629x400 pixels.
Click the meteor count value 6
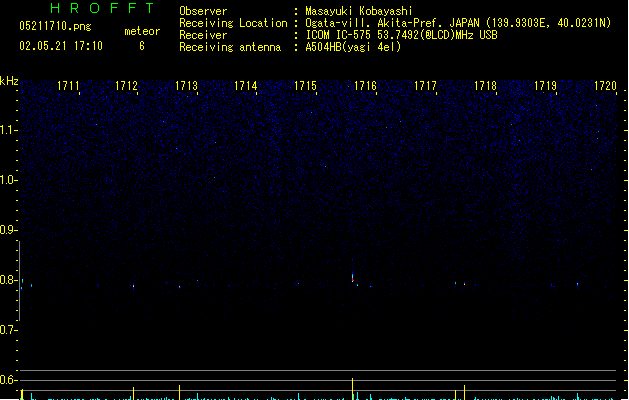pyautogui.click(x=142, y=46)
